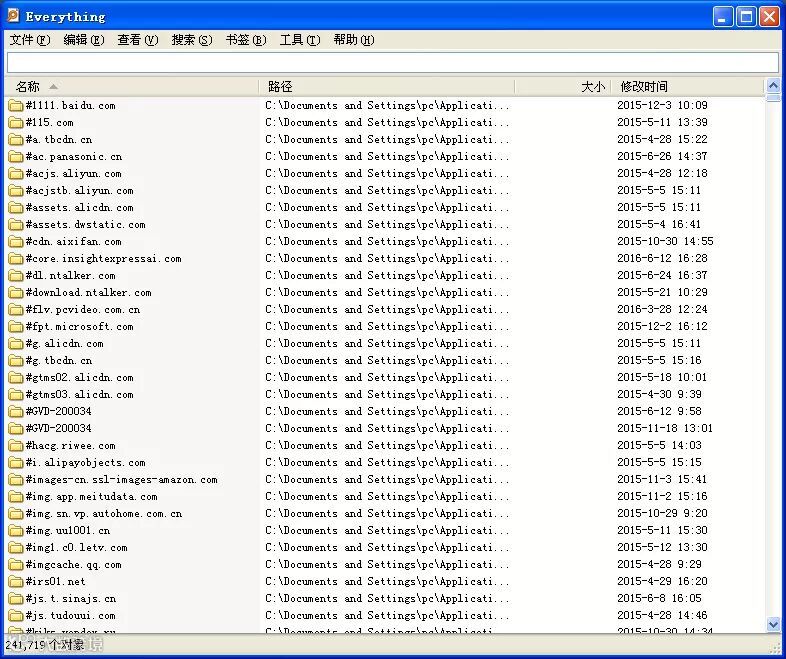The image size is (786, 659).
Task: Click the folder icon for #a.tbcdn.cn
Action: coord(16,139)
